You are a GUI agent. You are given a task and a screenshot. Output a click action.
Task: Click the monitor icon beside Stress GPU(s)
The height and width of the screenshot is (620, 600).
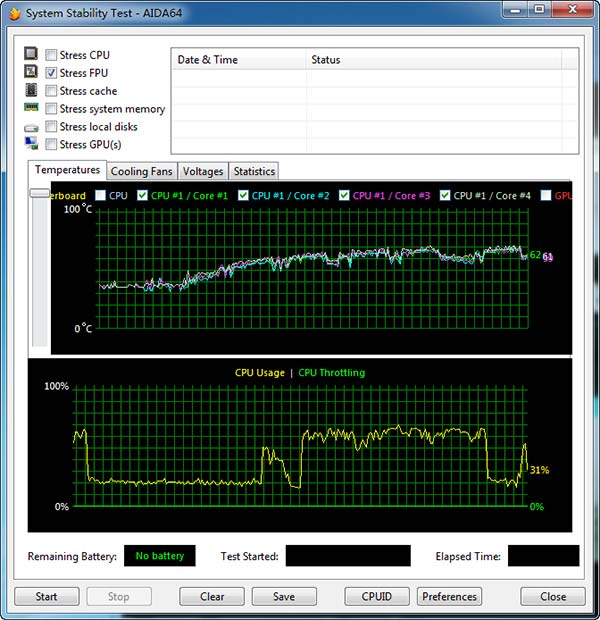coord(31,144)
